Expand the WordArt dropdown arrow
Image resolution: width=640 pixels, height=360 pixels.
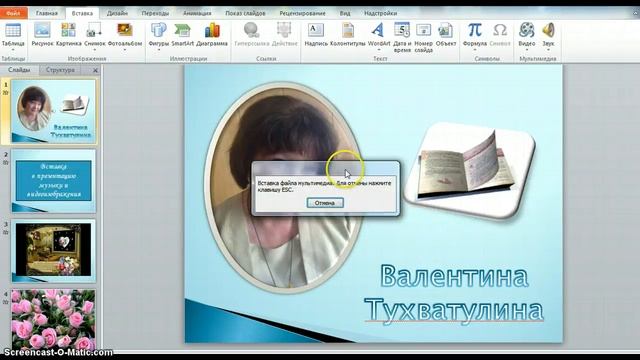tap(378, 50)
